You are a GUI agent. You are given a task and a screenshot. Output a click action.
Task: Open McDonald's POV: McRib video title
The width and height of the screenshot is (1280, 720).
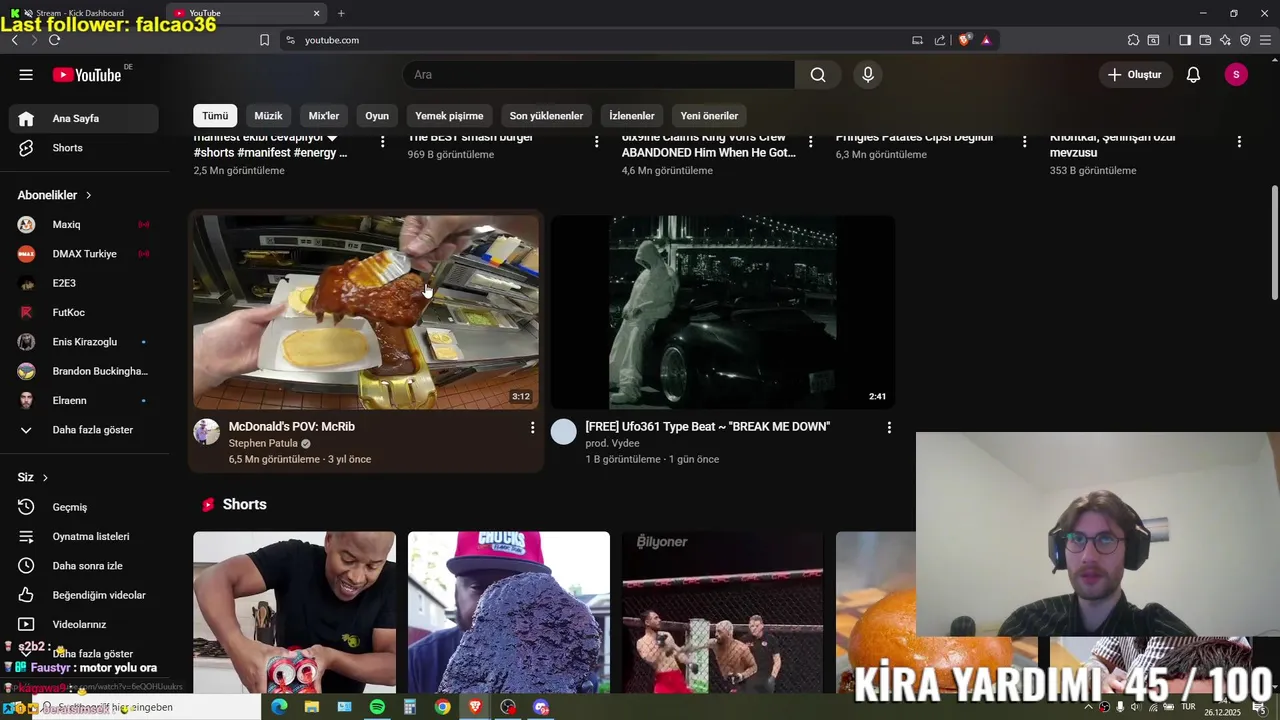pyautogui.click(x=292, y=427)
